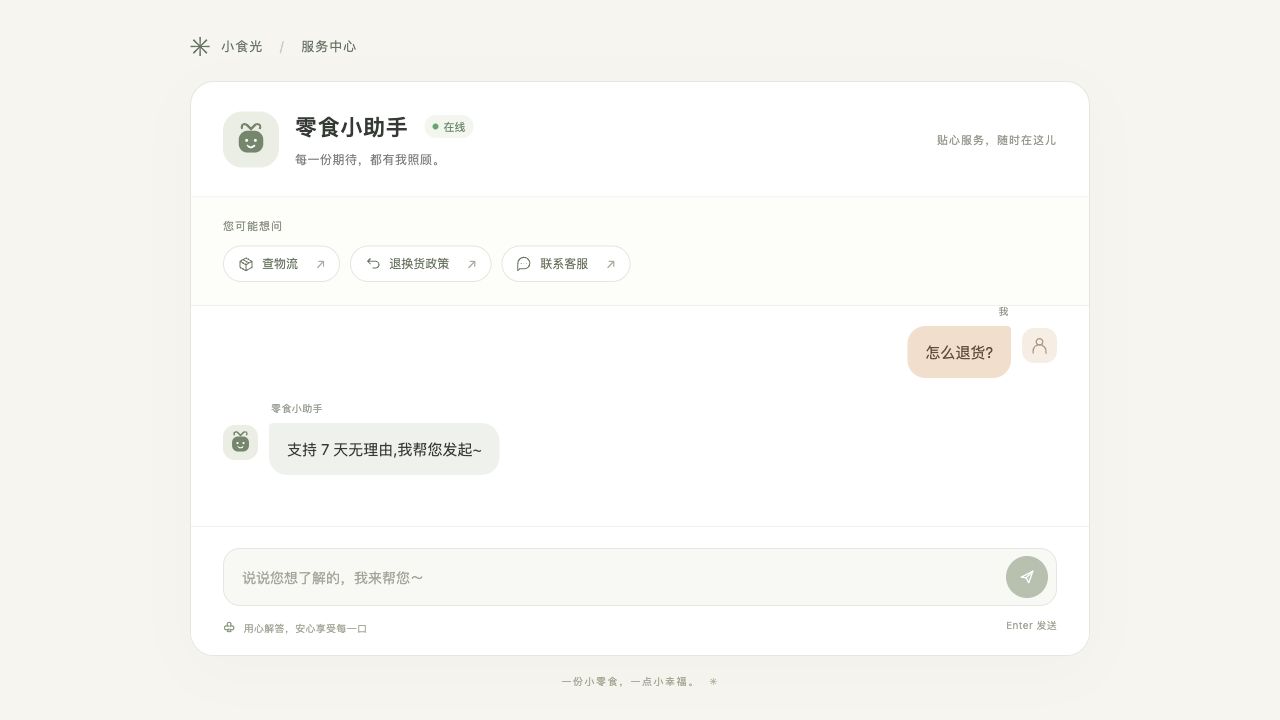Select the 联系客服 suggestion chip

(566, 264)
